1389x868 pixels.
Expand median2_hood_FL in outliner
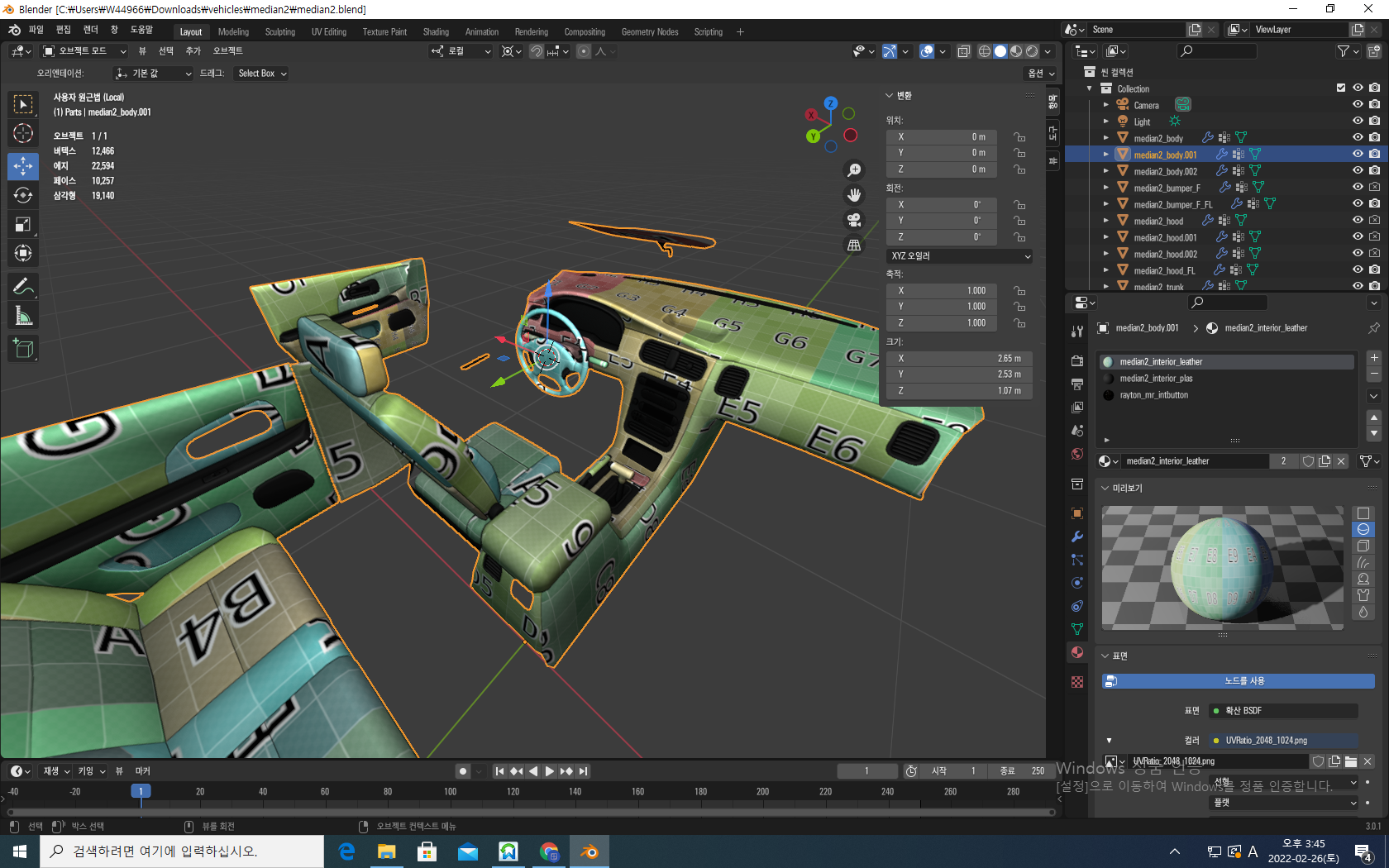1106,270
